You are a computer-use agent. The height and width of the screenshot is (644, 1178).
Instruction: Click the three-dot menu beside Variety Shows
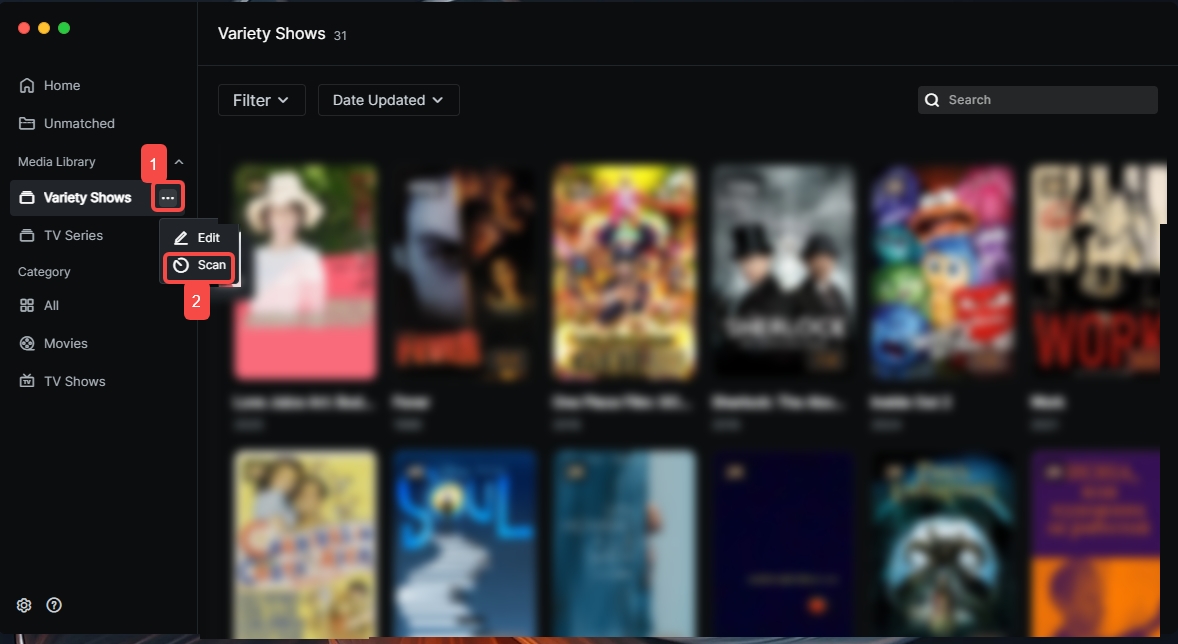pyautogui.click(x=168, y=198)
